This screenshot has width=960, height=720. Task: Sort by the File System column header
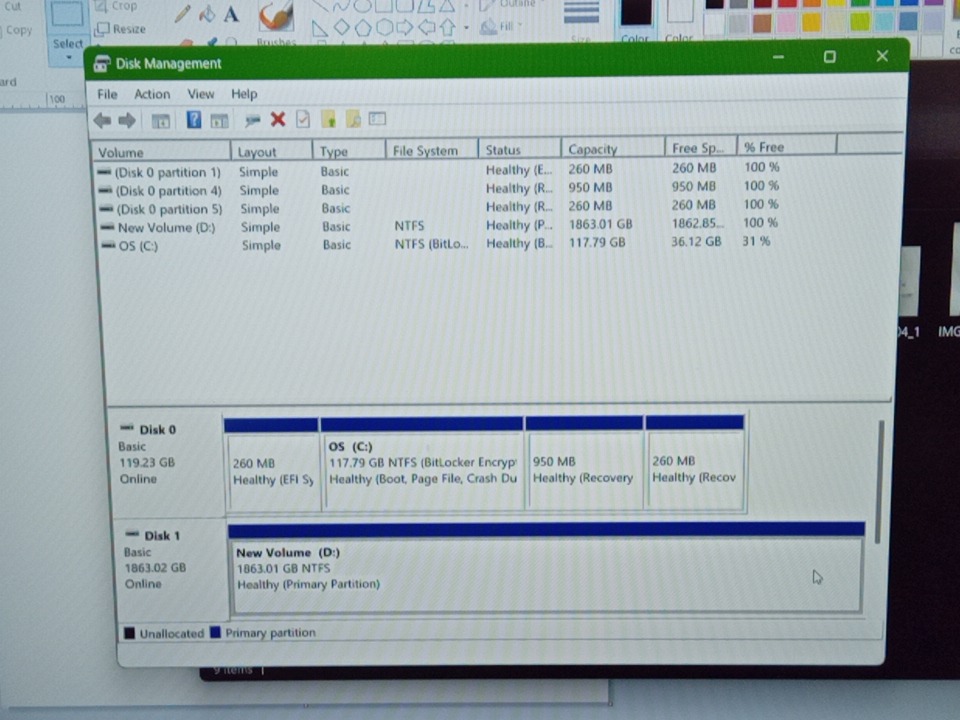(432, 150)
